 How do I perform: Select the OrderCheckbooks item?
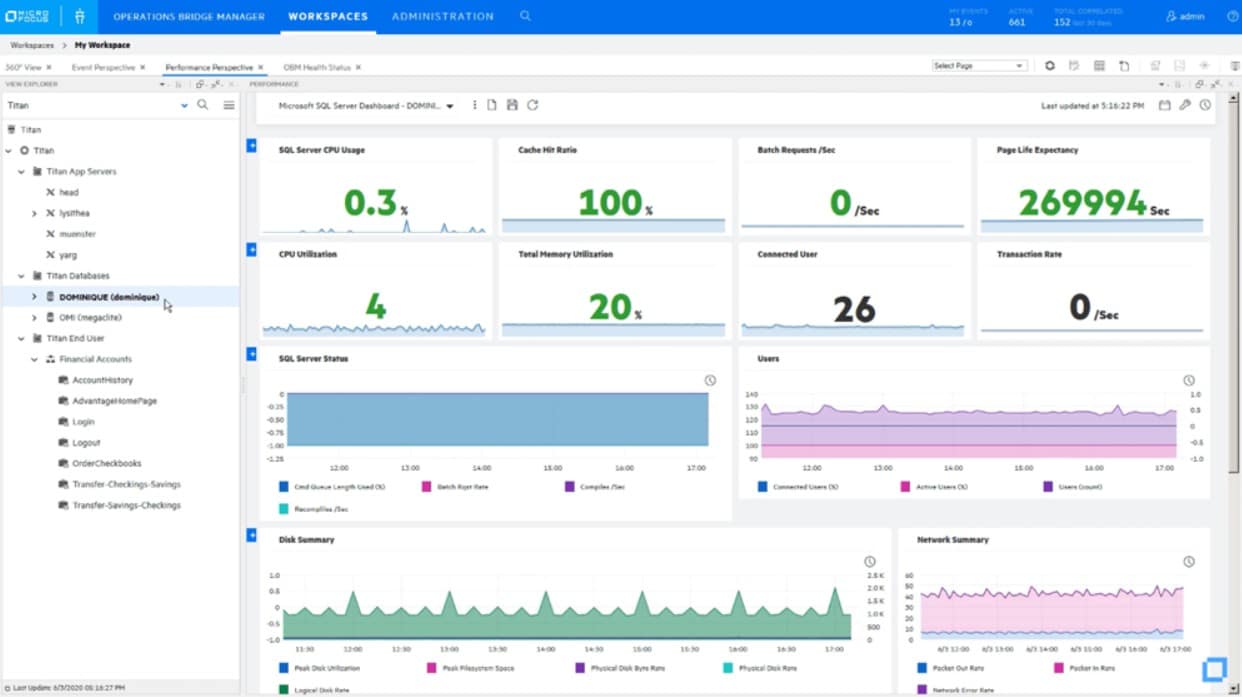107,463
